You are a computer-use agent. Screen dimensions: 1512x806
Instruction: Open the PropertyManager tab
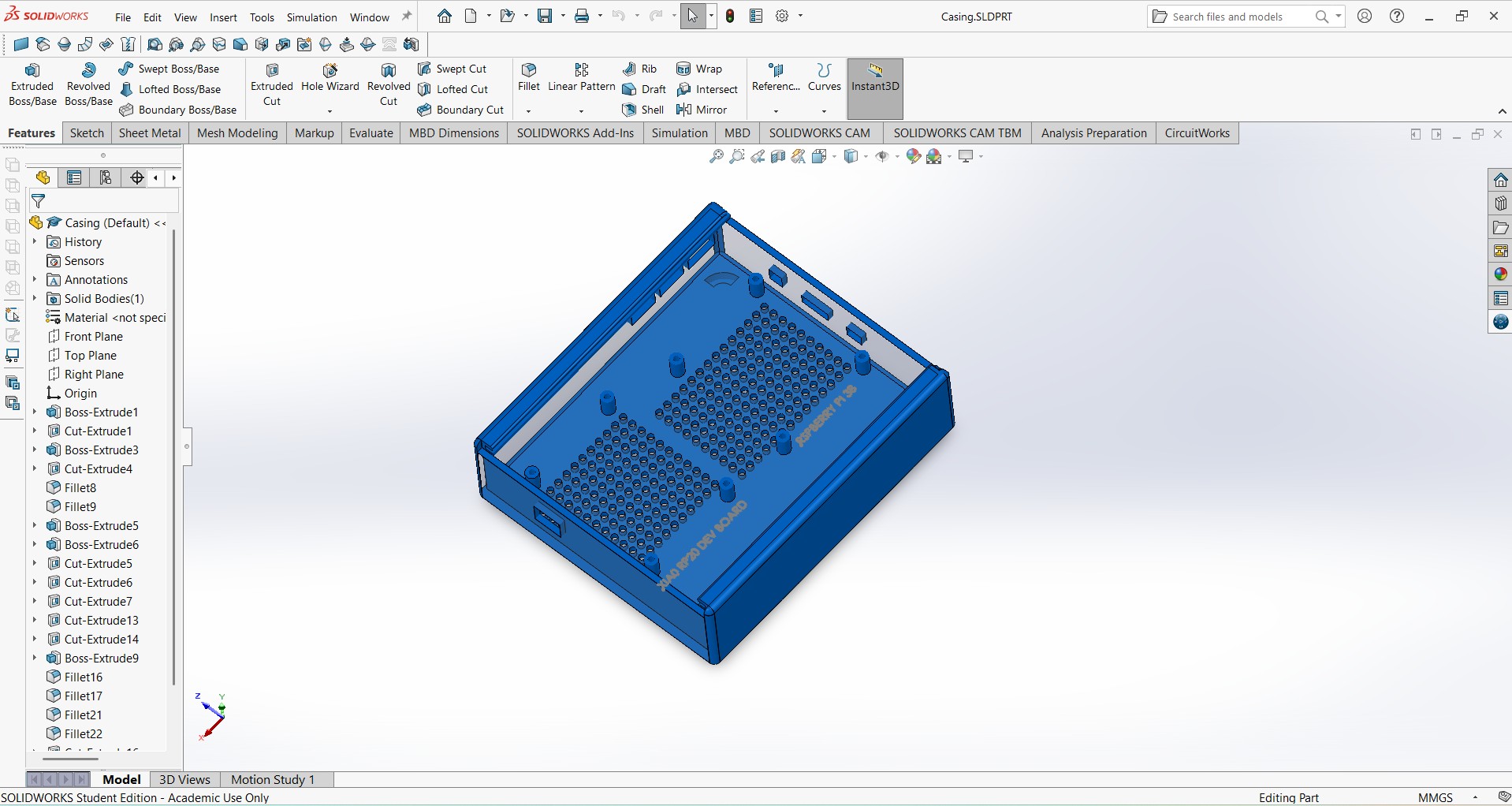pyautogui.click(x=74, y=178)
